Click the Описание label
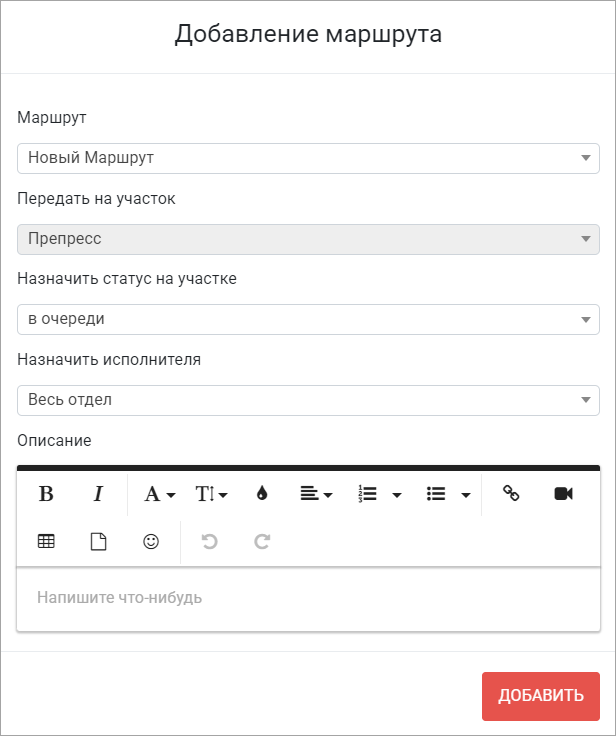The width and height of the screenshot is (616, 736). click(x=54, y=441)
